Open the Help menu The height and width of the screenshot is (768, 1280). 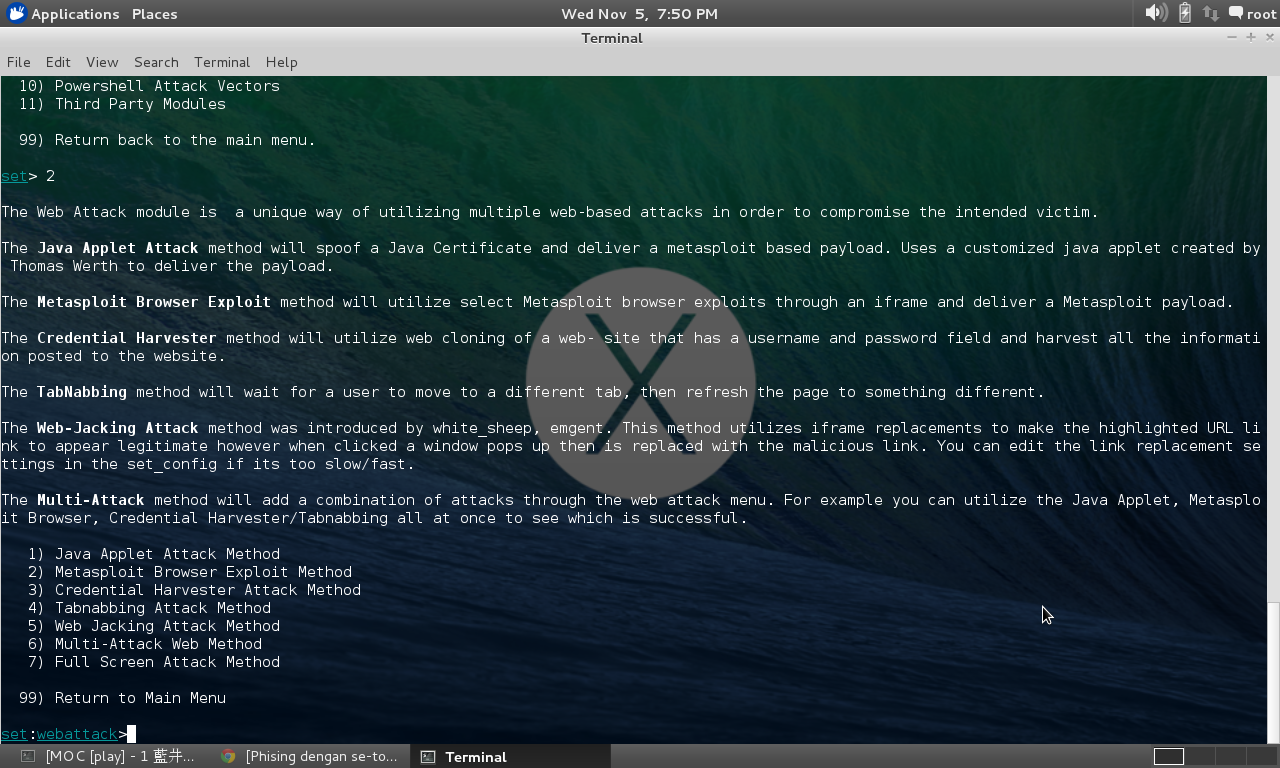pos(281,62)
